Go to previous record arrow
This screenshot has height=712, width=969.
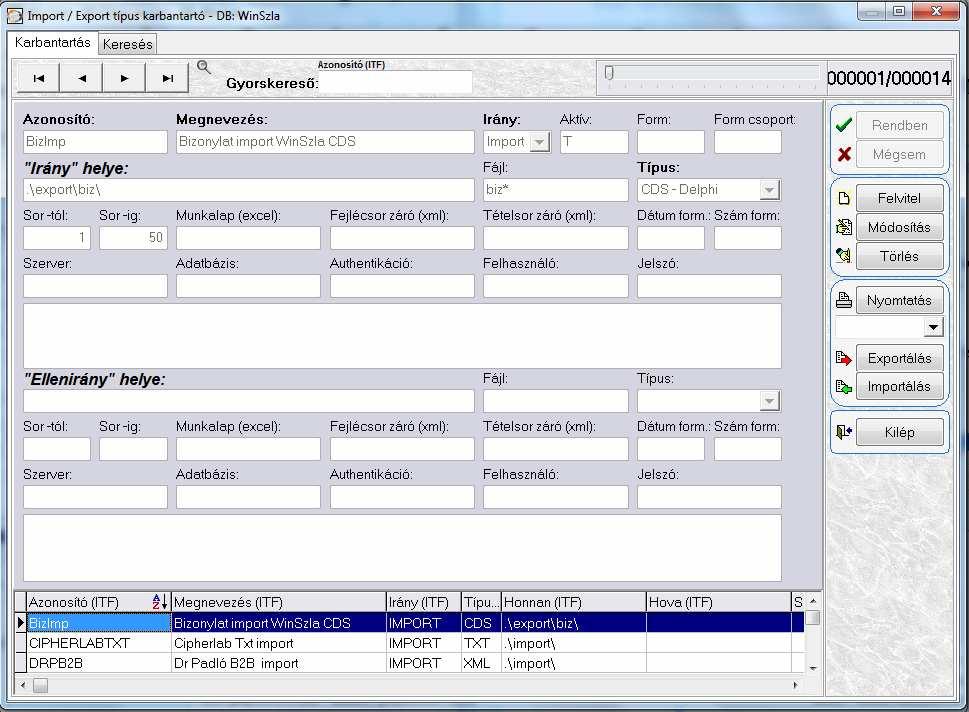[82, 78]
